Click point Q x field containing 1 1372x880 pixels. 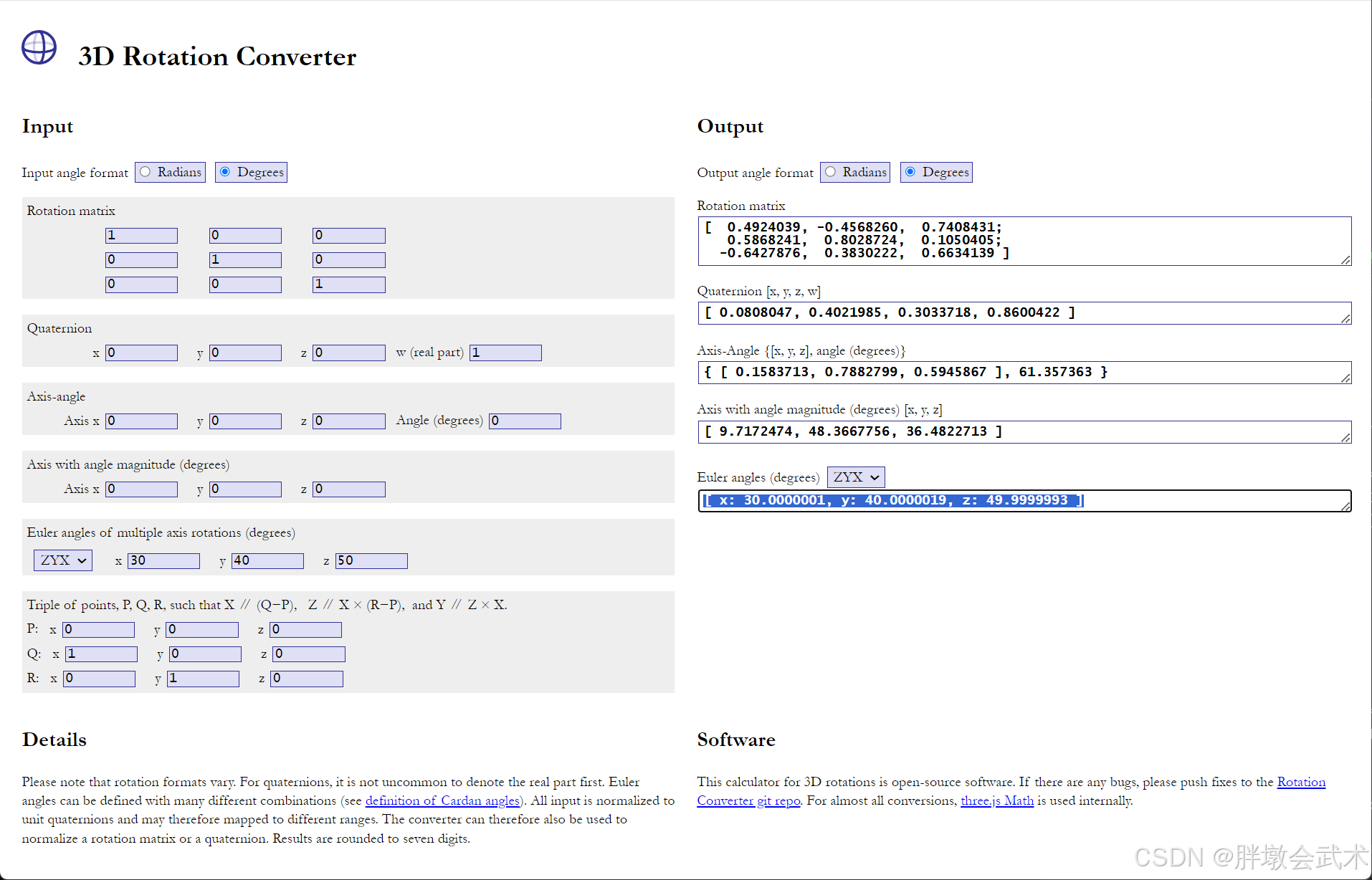point(101,654)
